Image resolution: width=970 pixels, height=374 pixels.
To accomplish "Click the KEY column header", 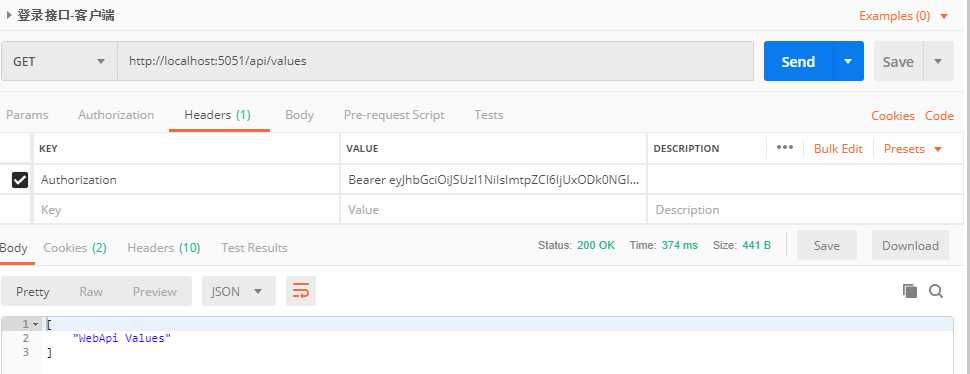I will click(48, 148).
